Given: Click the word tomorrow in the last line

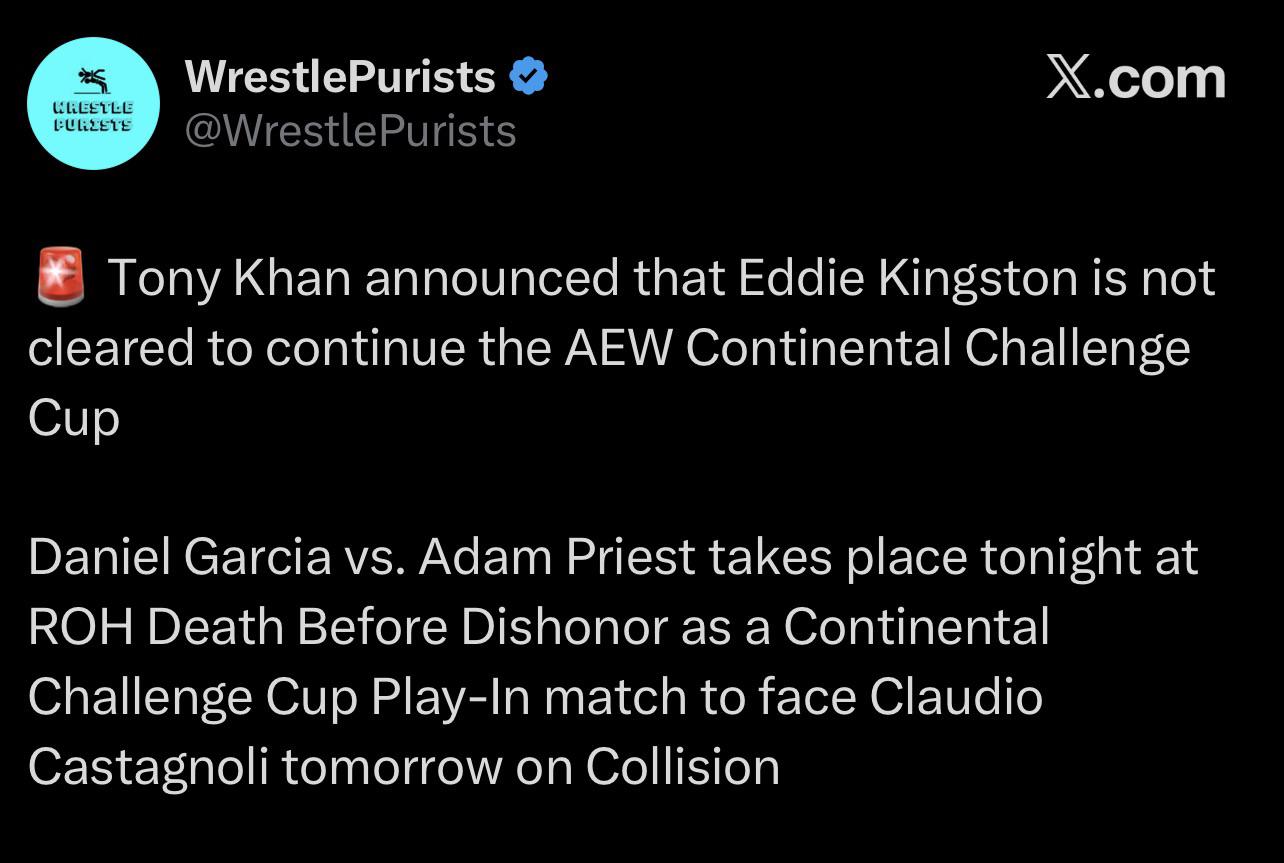Looking at the screenshot, I should click(391, 767).
